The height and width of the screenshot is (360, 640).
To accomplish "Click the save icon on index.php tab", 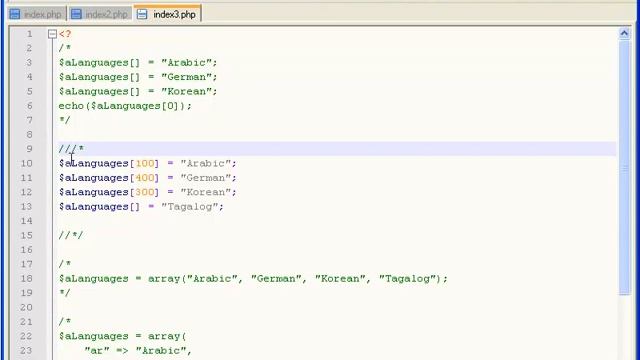I will tap(15, 14).
